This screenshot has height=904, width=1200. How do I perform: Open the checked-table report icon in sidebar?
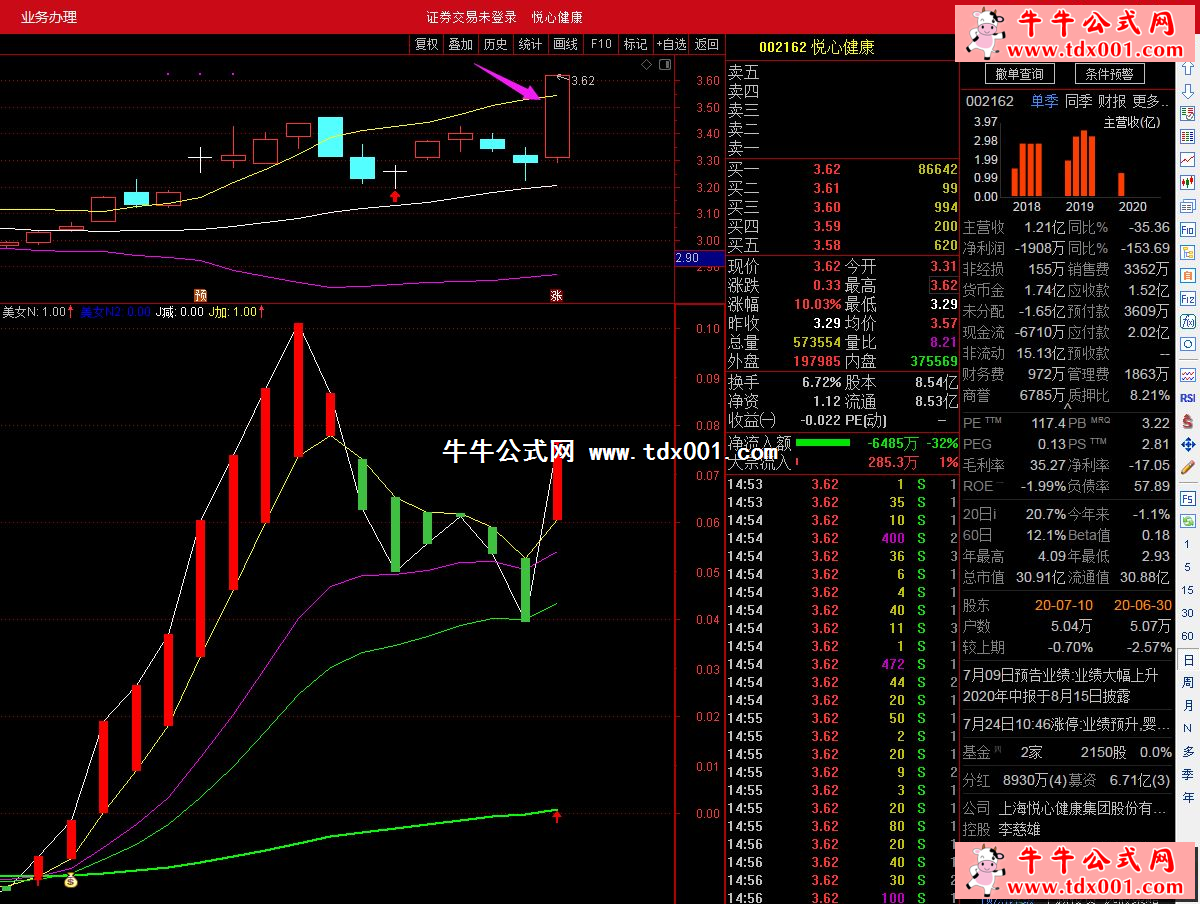1188,112
